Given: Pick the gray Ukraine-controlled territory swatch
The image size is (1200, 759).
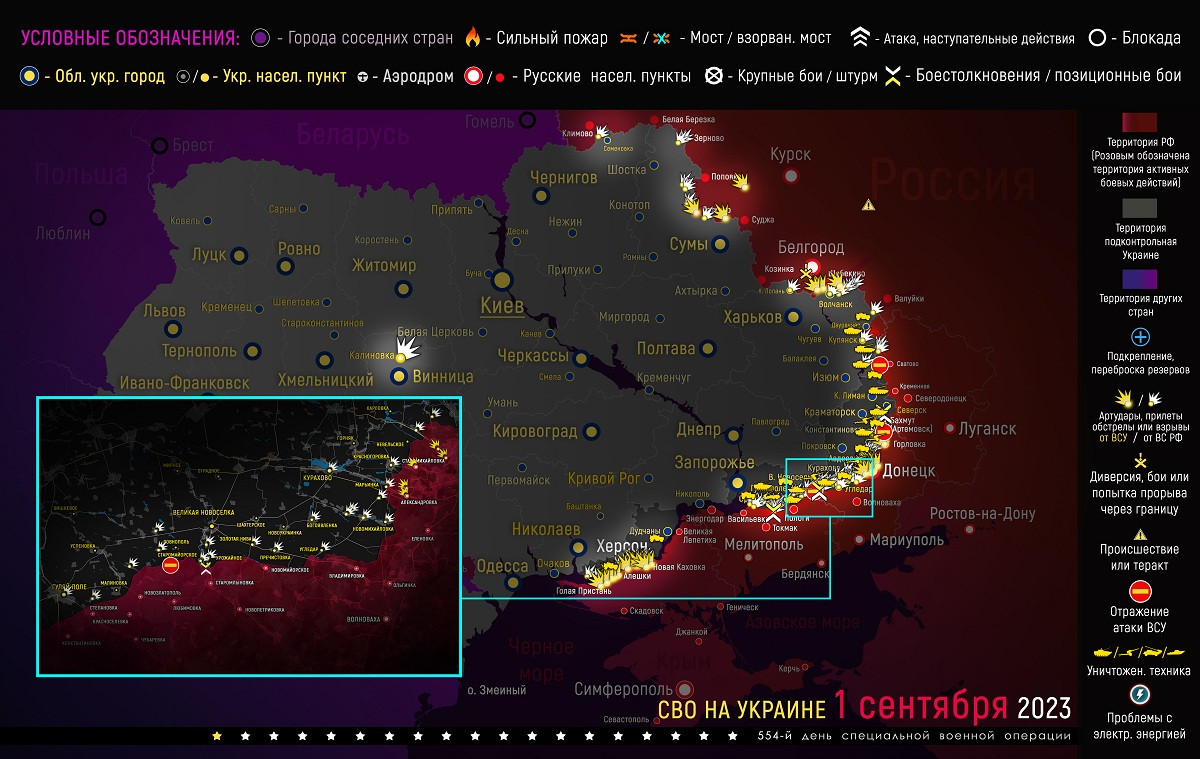Looking at the screenshot, I should pos(1140,207).
